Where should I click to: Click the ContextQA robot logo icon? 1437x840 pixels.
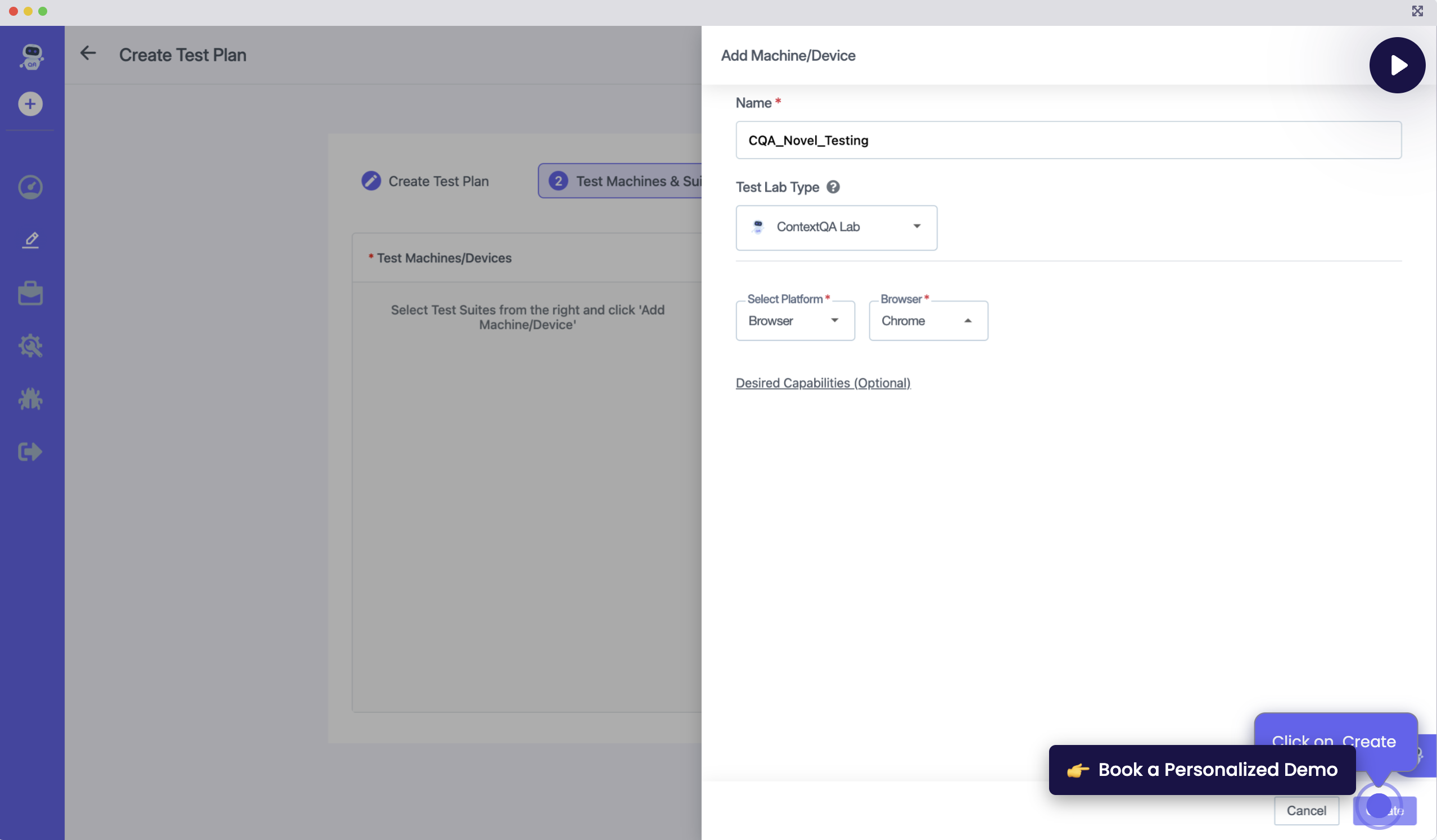pyautogui.click(x=32, y=56)
